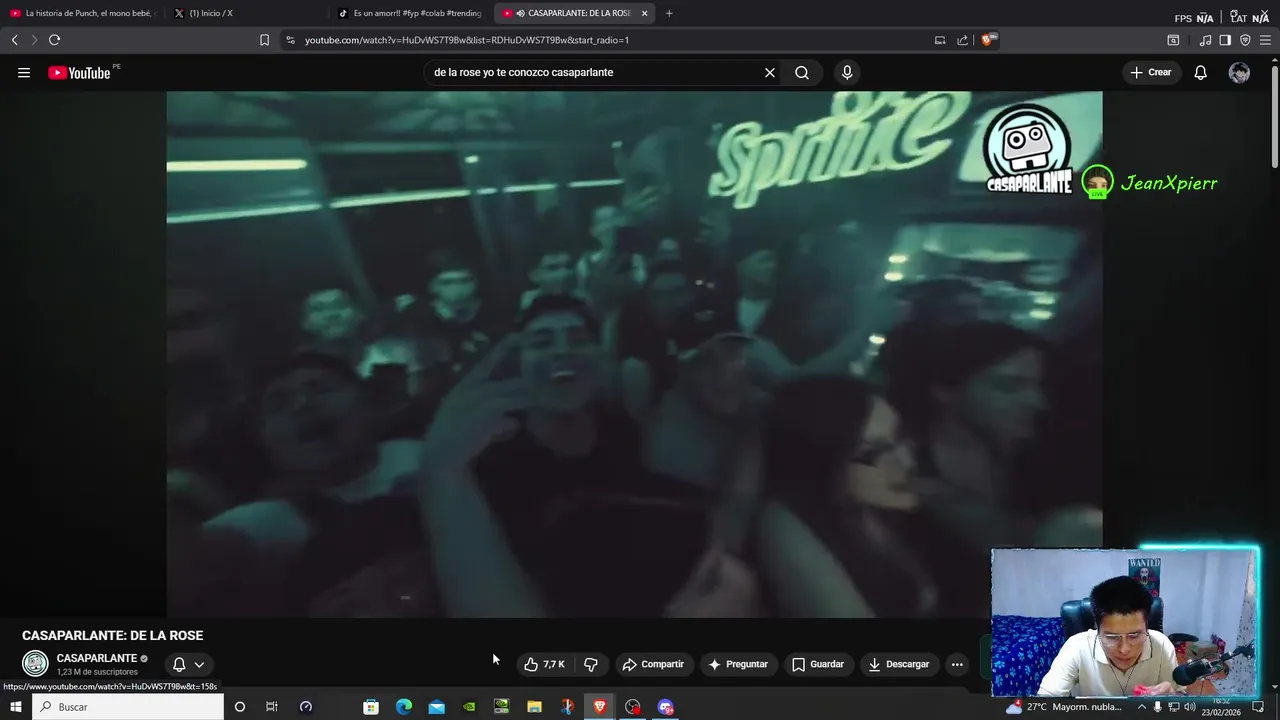Open Windows notification center

1258,707
